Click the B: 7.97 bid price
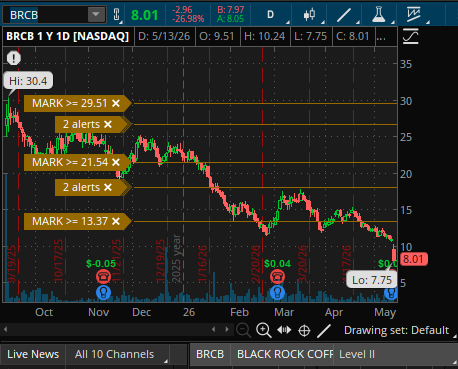Image resolution: width=458 pixels, height=369 pixels. click(x=231, y=10)
